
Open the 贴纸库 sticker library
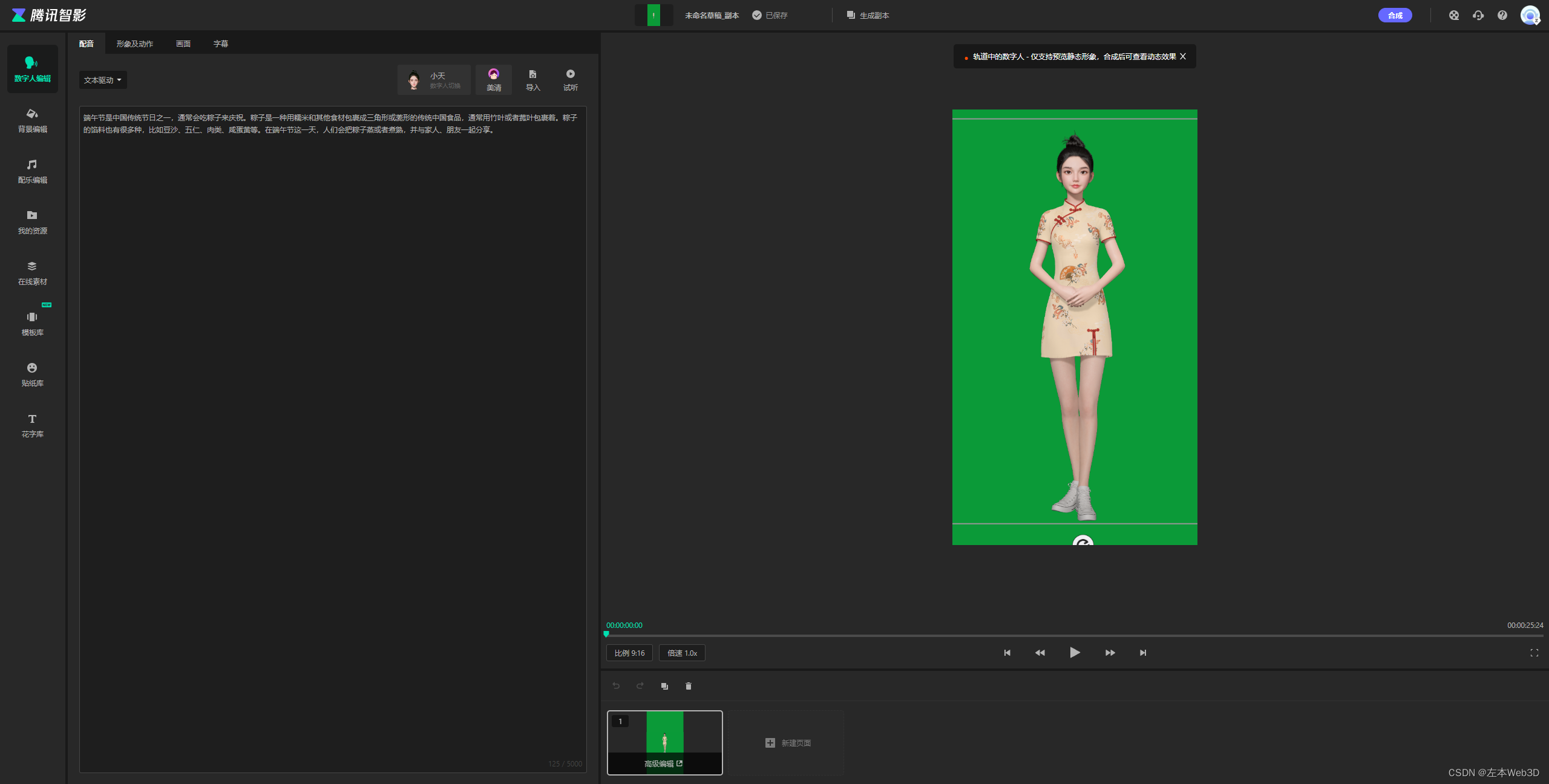32,374
